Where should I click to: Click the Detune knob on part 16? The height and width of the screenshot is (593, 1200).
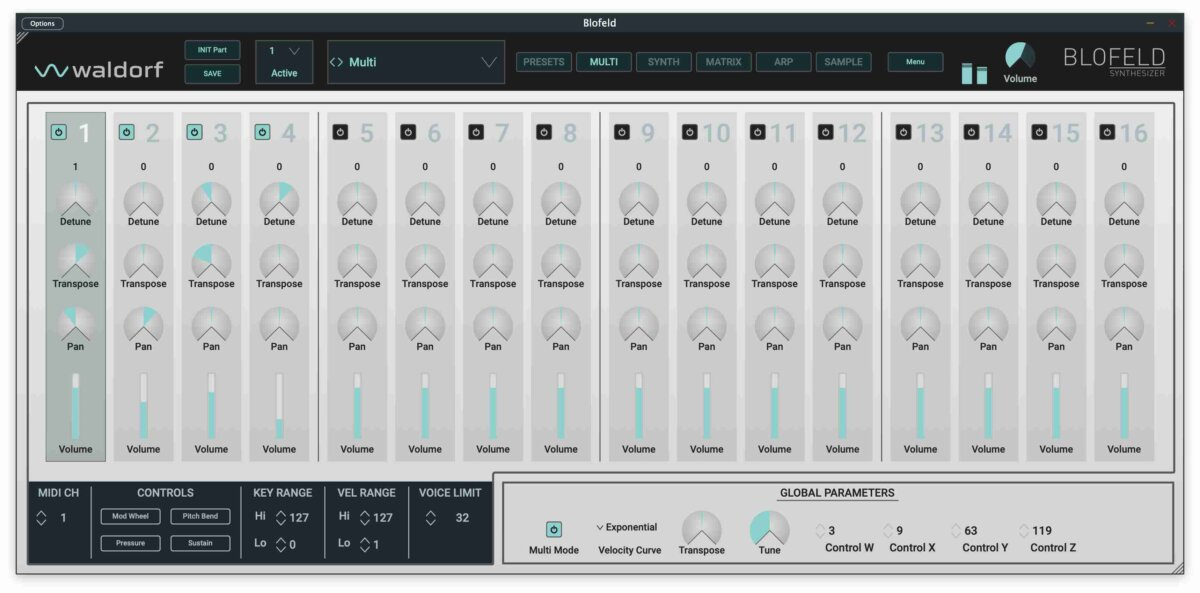pos(1124,199)
